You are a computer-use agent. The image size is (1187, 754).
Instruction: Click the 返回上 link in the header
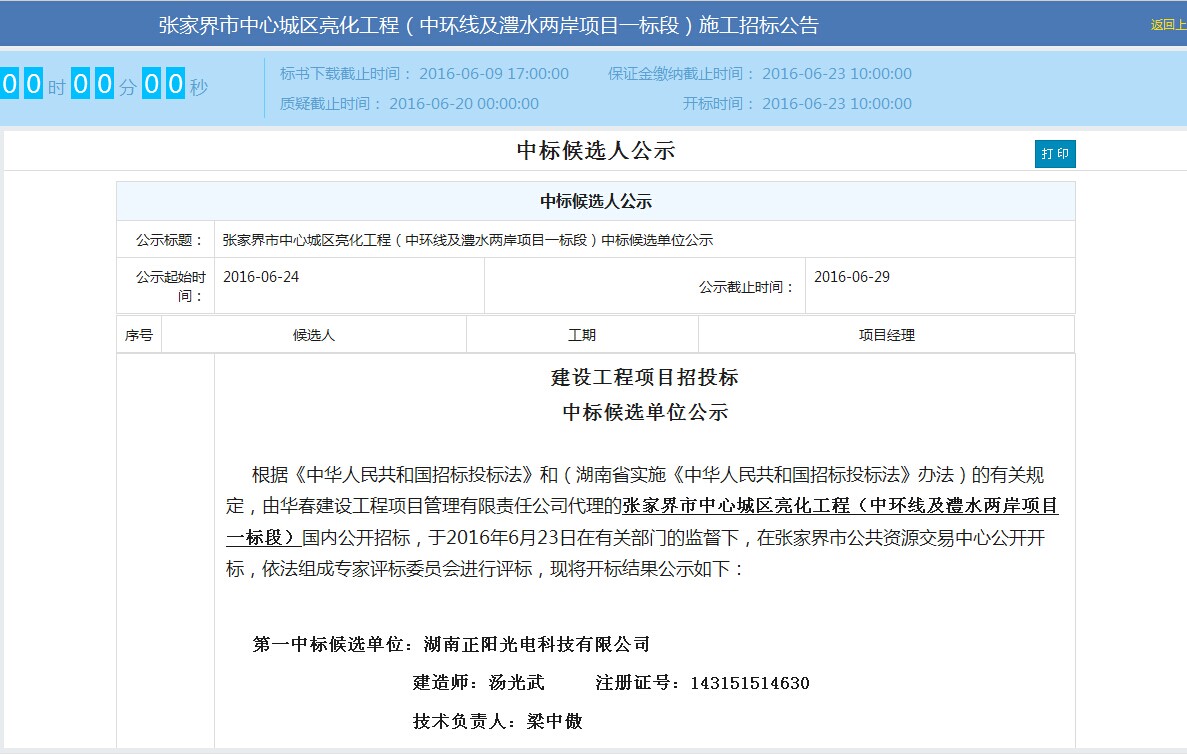click(x=1167, y=25)
